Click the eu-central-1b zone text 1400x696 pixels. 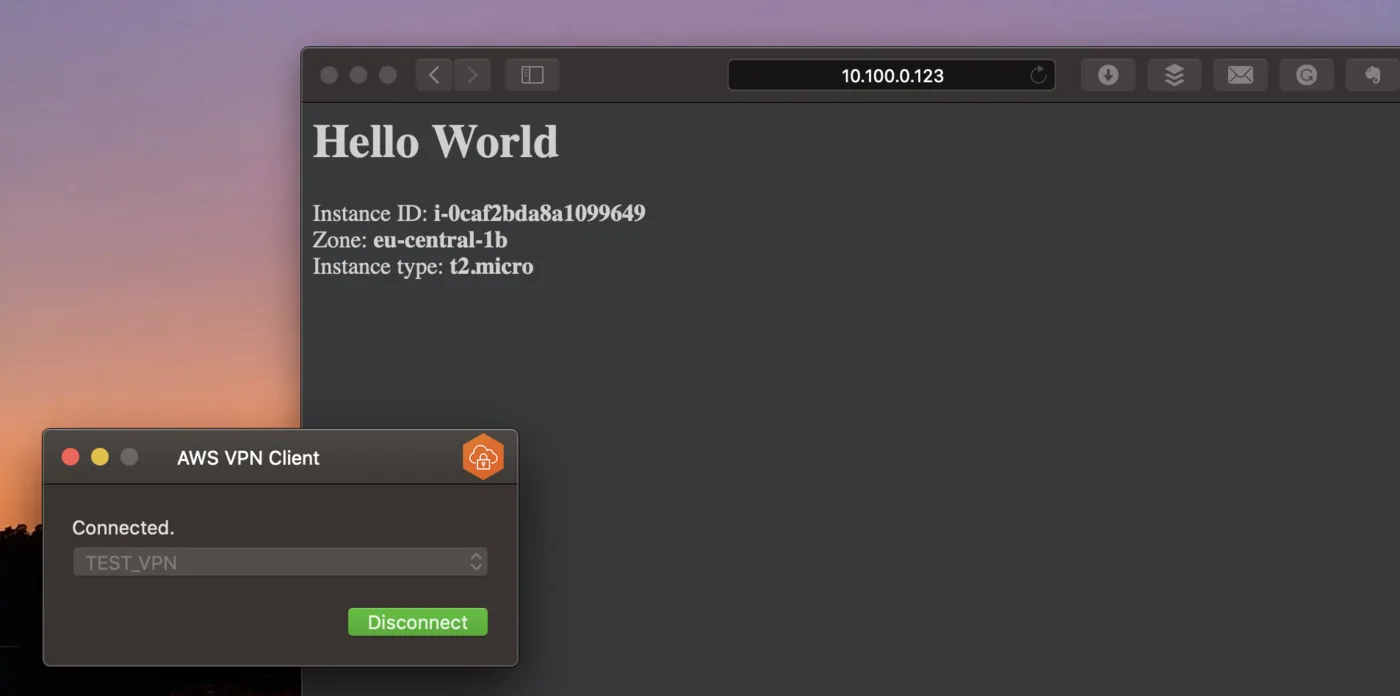pos(440,240)
